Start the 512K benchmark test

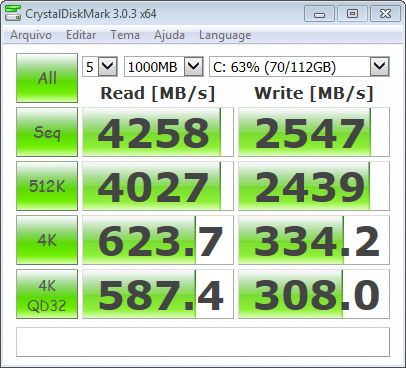coord(47,186)
